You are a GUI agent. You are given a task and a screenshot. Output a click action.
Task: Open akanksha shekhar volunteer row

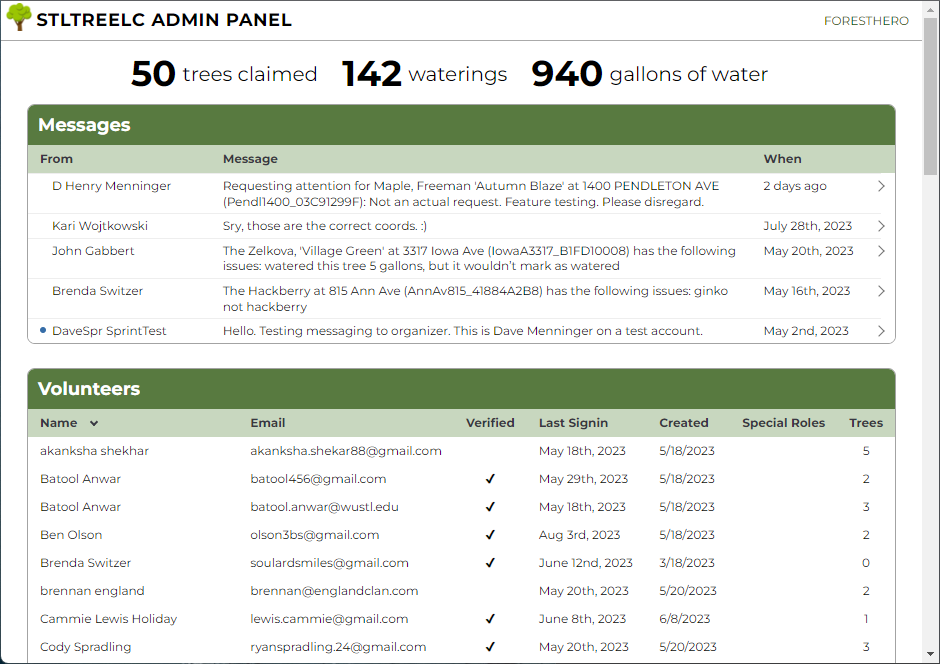pos(461,451)
